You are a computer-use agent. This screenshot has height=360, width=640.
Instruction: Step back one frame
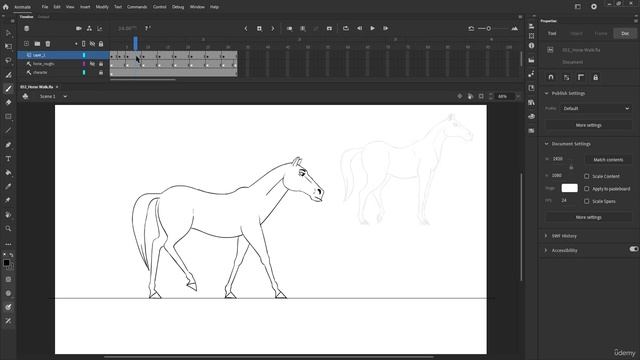coord(359,29)
